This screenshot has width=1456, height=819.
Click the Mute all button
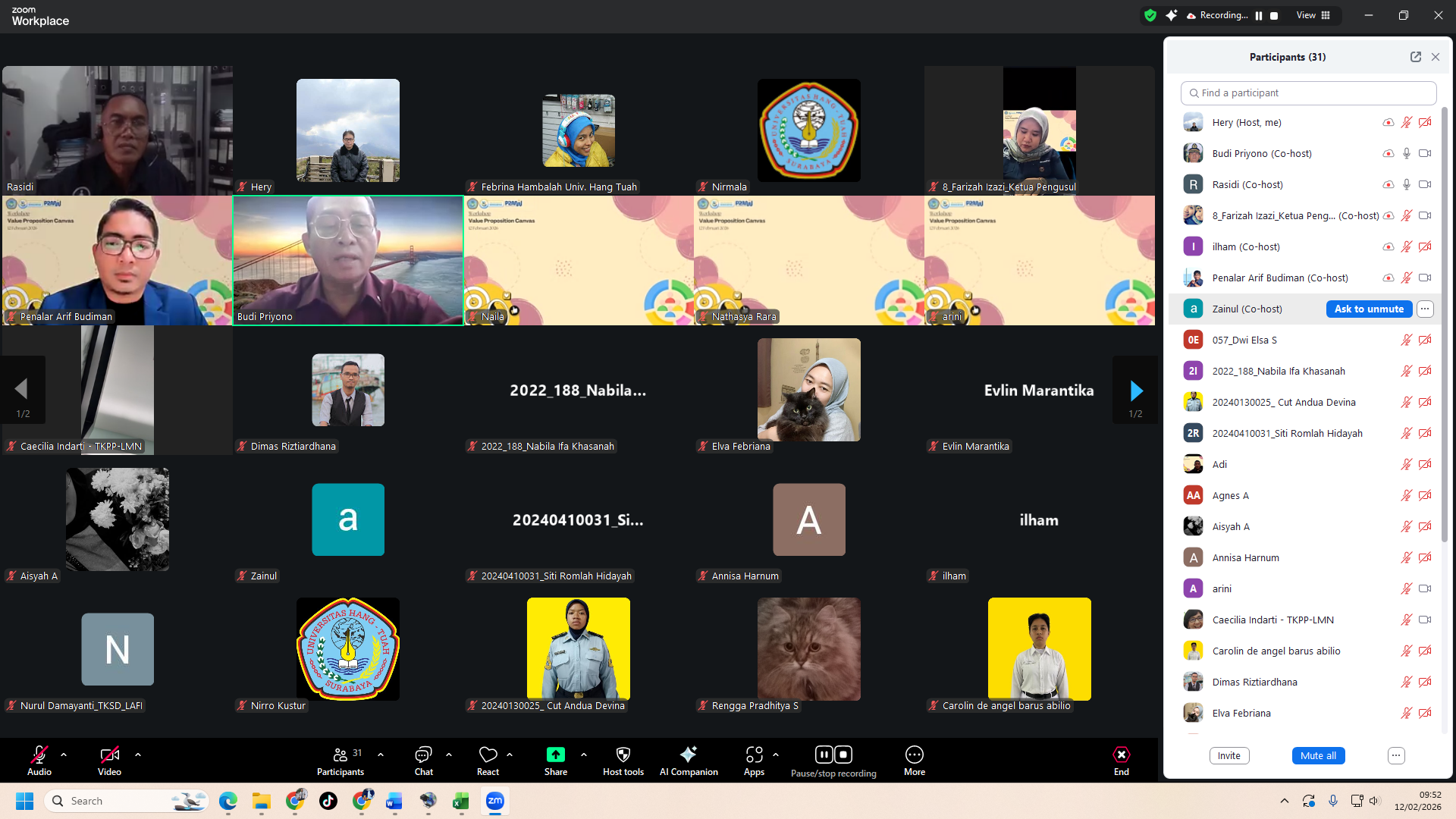[x=1318, y=756]
